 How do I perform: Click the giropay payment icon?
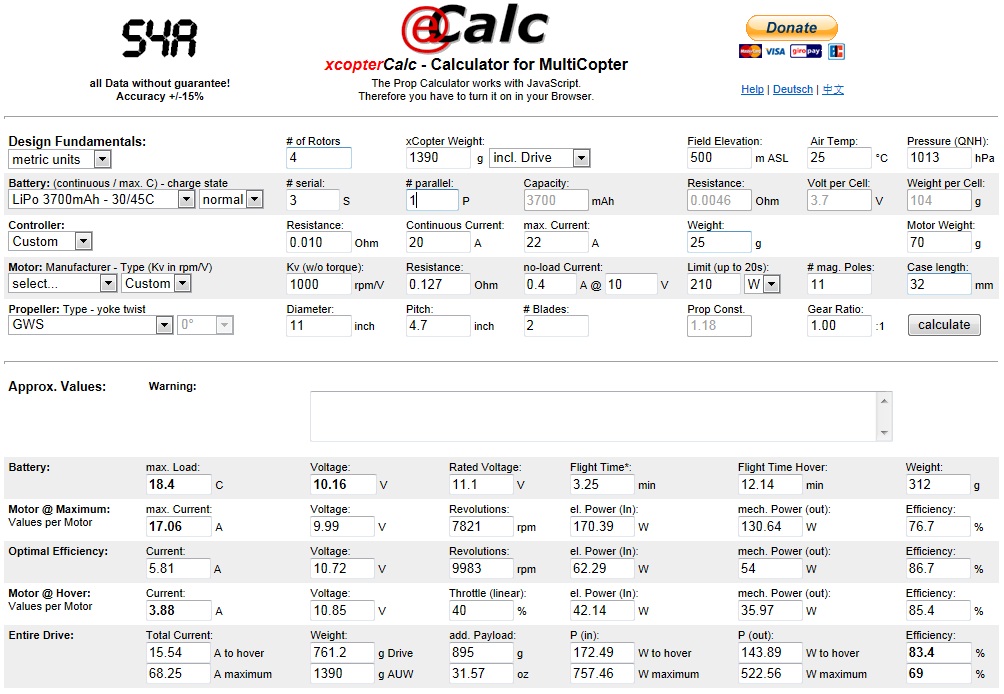[x=806, y=51]
